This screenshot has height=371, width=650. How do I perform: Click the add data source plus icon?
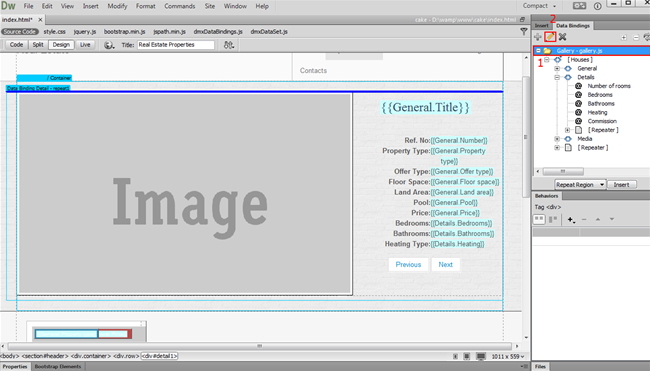(x=538, y=37)
